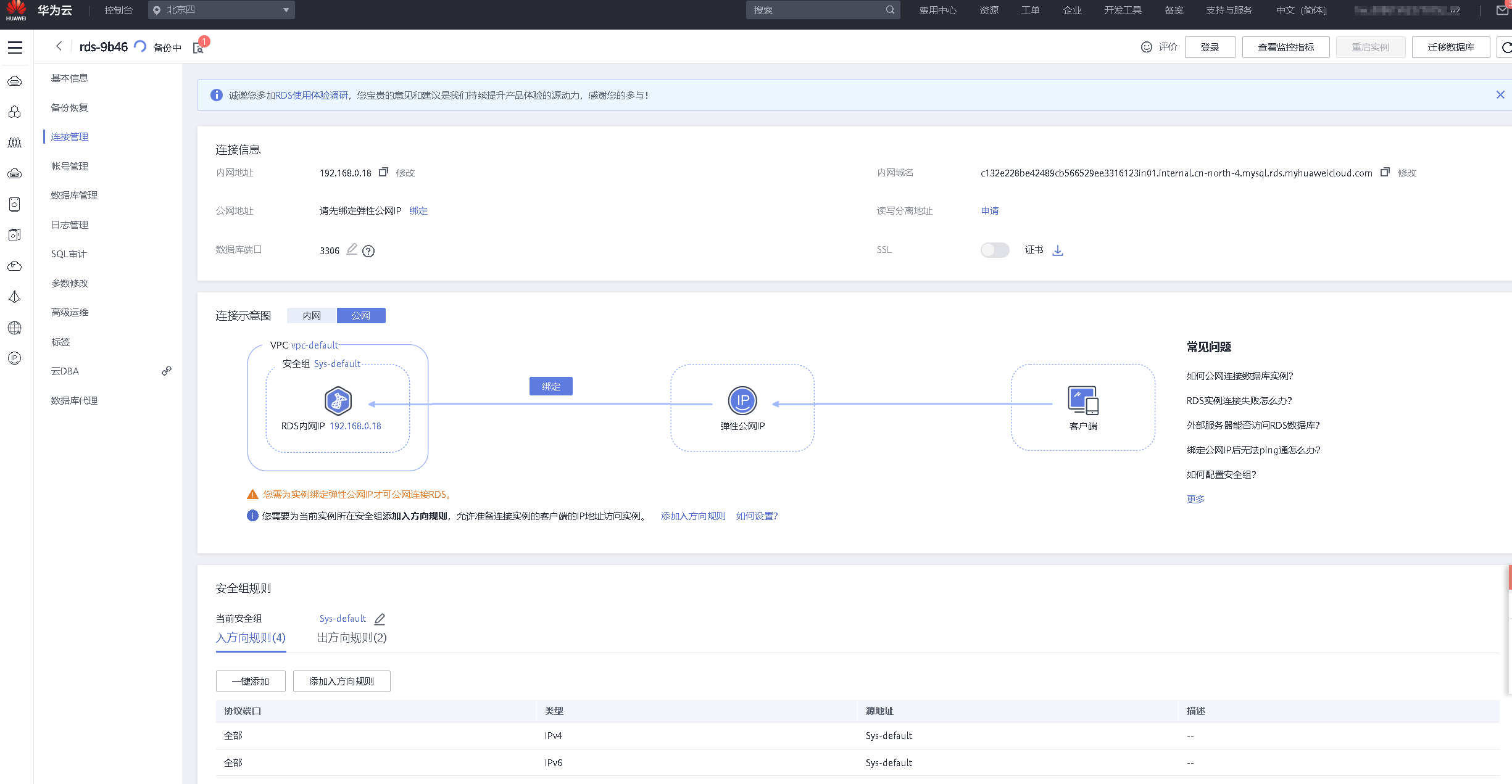Open the language selector 中文(简体)
The height and width of the screenshot is (784, 1512).
(1301, 10)
